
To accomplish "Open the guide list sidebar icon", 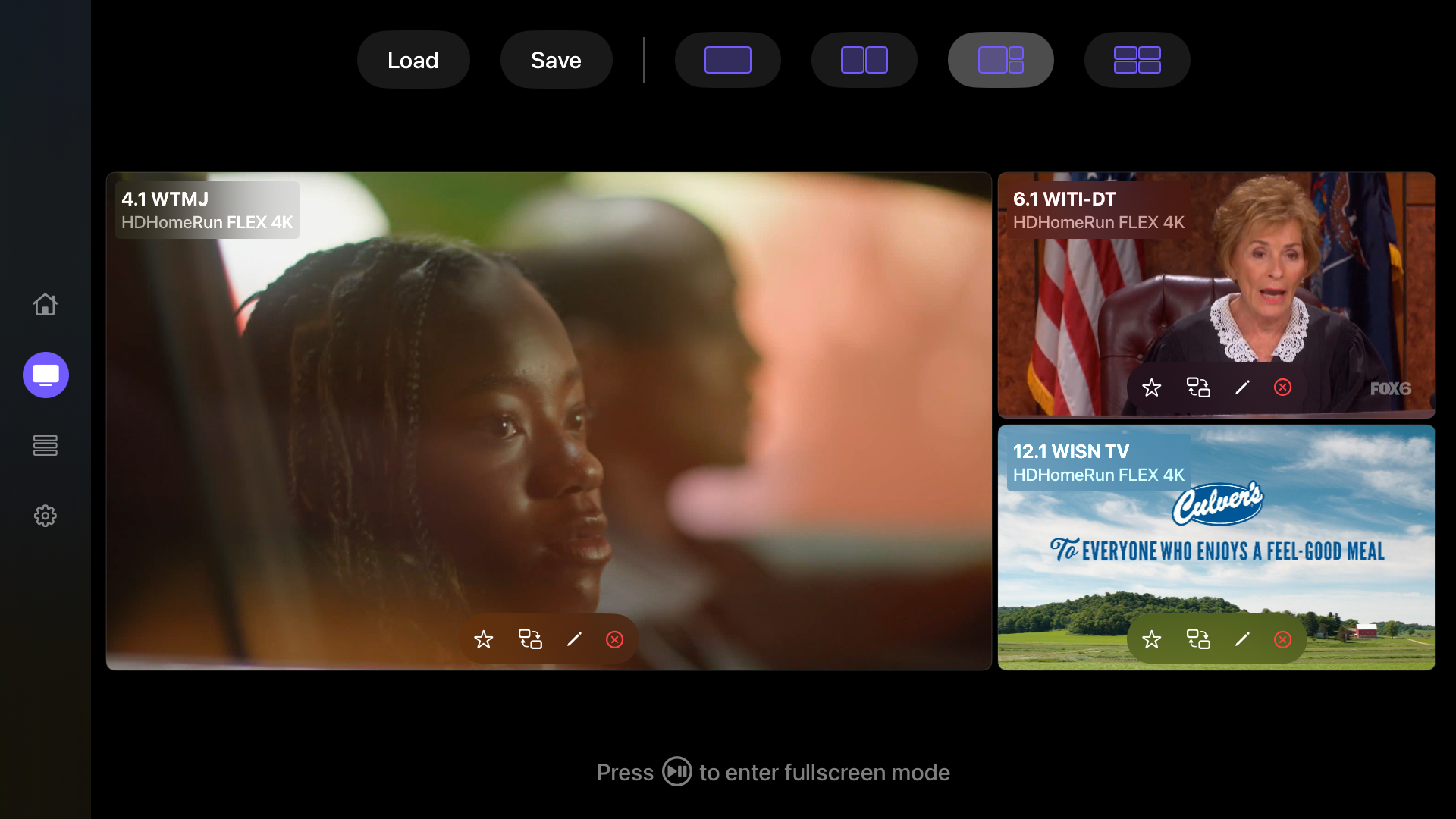I will pos(45,445).
